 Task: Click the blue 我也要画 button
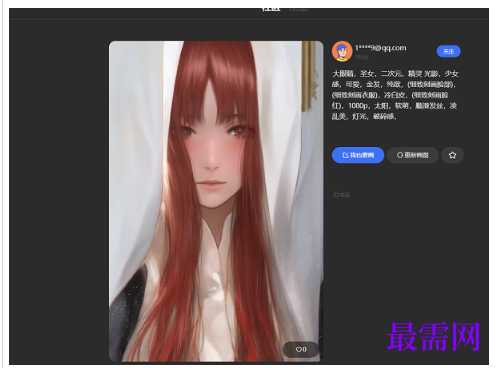coord(358,155)
